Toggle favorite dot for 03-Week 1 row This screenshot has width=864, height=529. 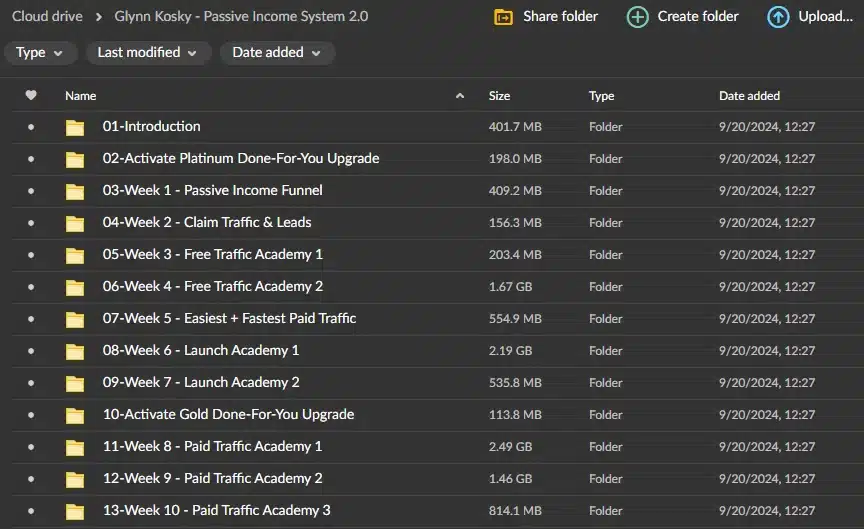tap(31, 191)
